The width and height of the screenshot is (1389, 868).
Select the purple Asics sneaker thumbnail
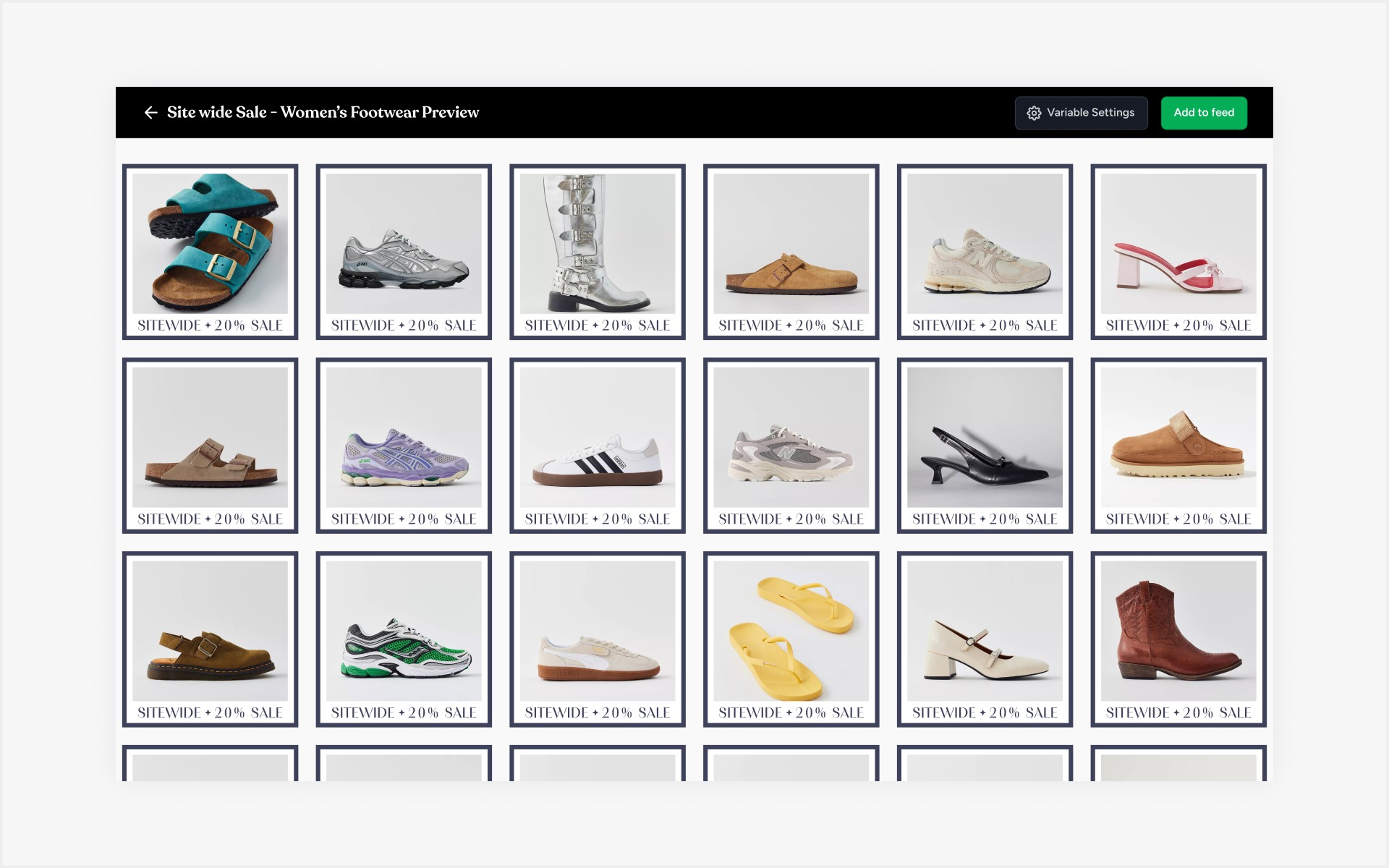tap(404, 438)
